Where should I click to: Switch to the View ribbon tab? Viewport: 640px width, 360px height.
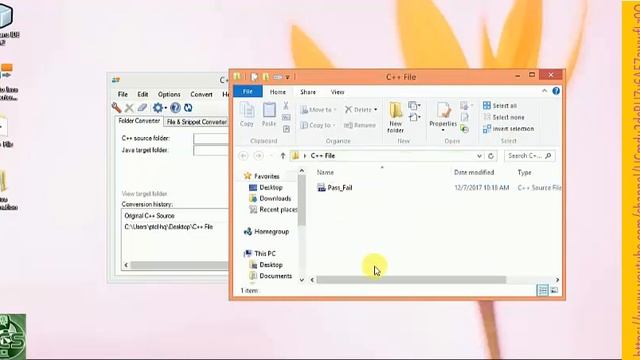click(x=338, y=92)
